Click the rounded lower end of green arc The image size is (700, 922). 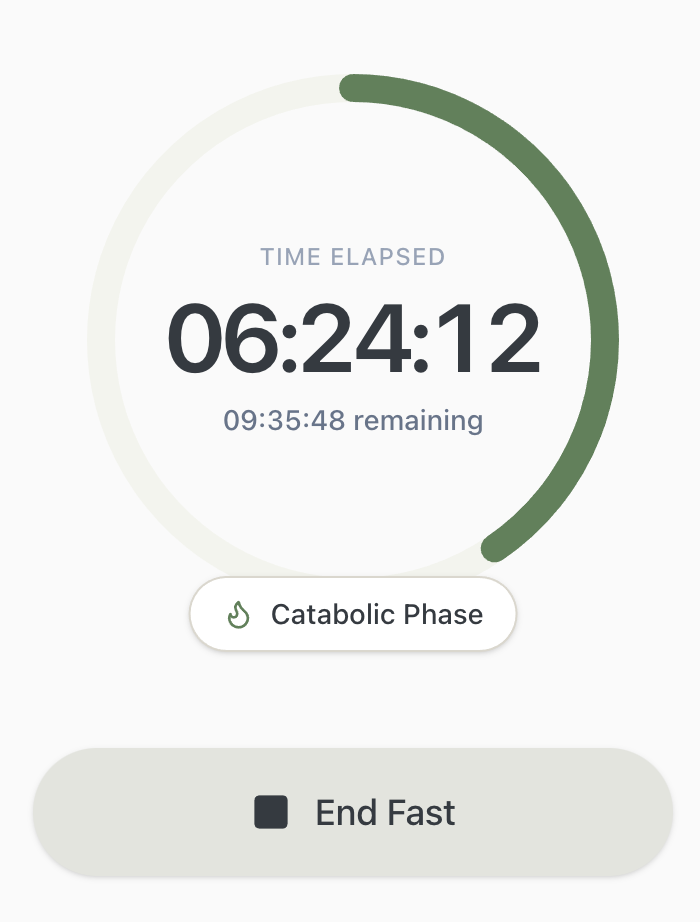click(495, 548)
